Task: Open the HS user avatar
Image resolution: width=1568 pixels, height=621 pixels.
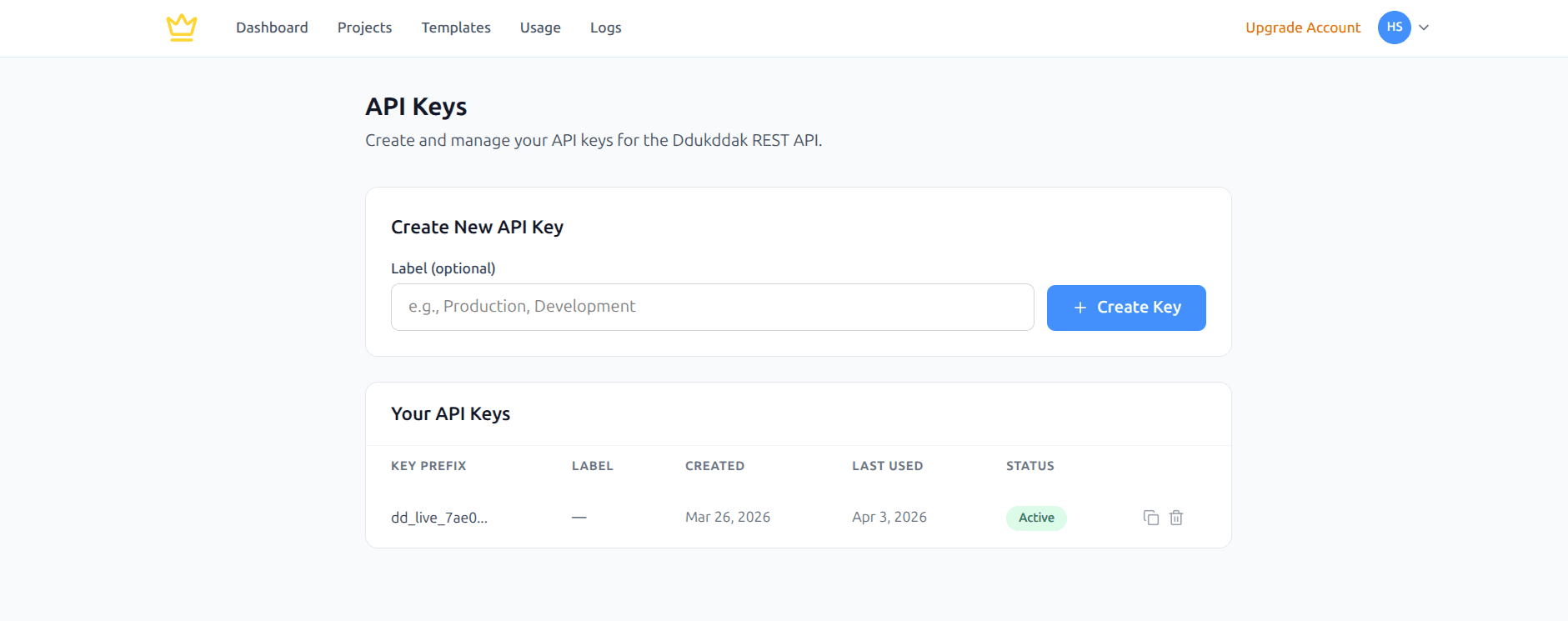Action: coord(1394,28)
